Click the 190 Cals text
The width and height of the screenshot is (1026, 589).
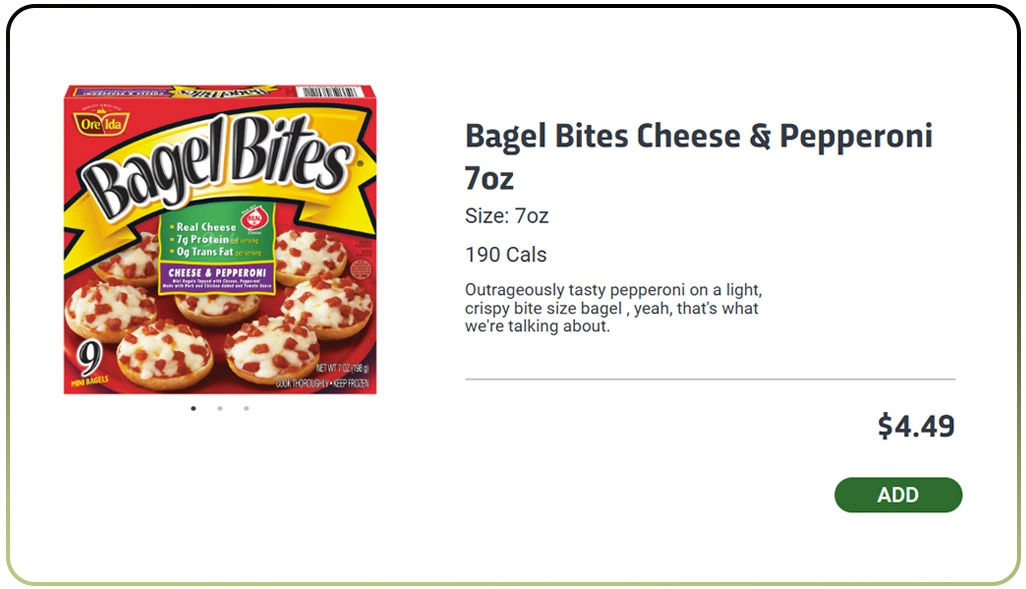tap(505, 255)
